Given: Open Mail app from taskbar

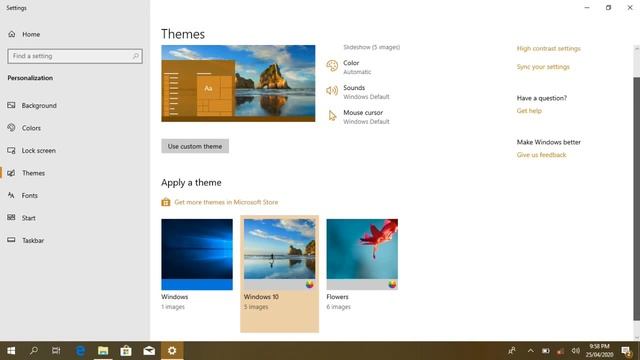Looking at the screenshot, I should pyautogui.click(x=149, y=351).
